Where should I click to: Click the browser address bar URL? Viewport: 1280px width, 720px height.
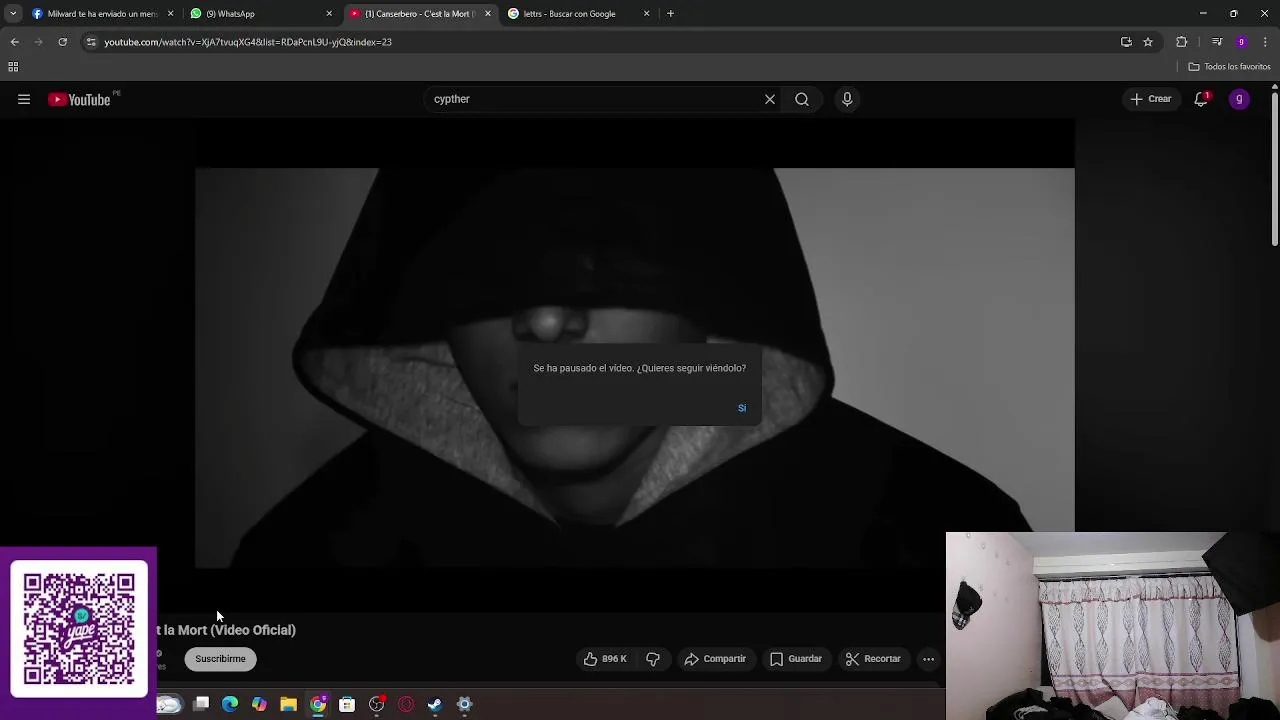pos(248,42)
